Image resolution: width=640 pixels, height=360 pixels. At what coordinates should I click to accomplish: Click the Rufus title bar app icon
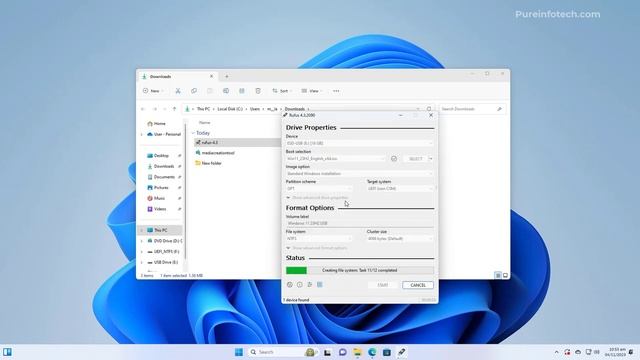click(285, 115)
